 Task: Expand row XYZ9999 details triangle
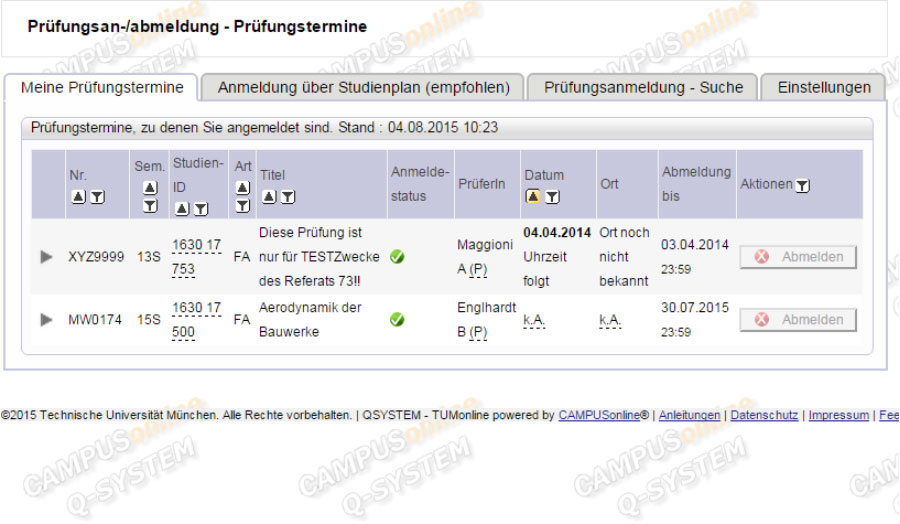click(x=46, y=257)
